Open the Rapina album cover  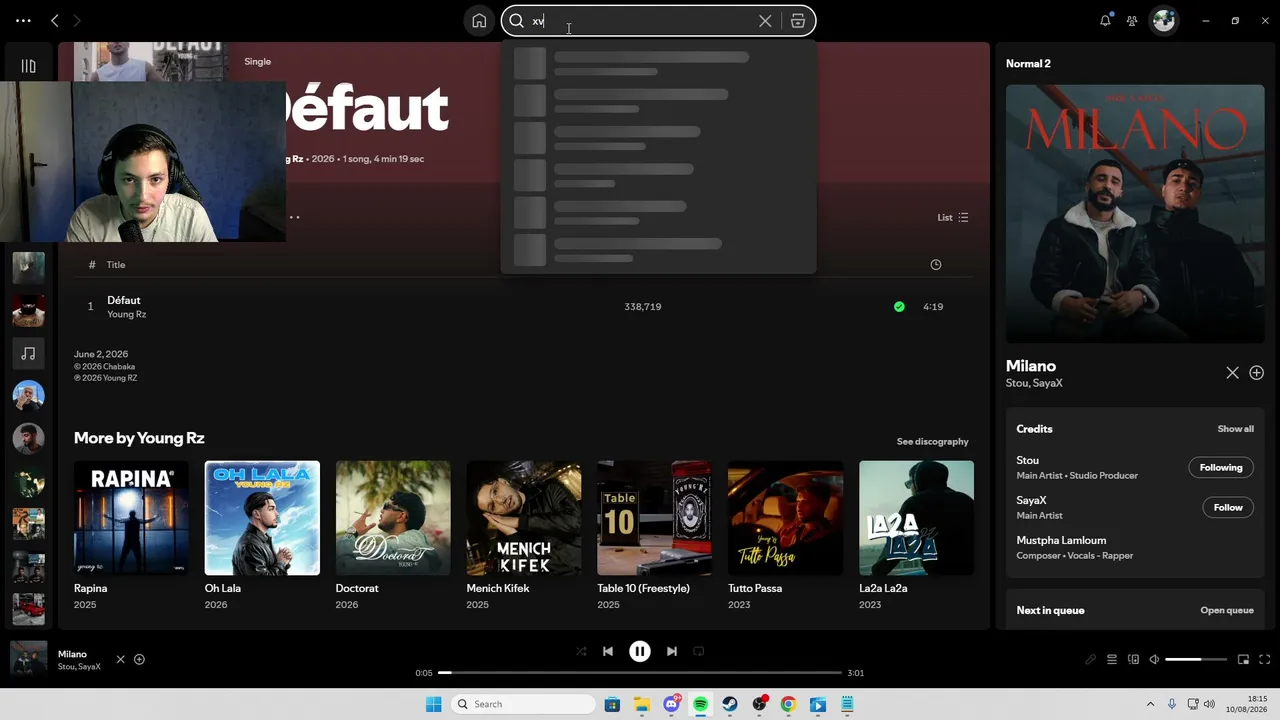point(131,518)
